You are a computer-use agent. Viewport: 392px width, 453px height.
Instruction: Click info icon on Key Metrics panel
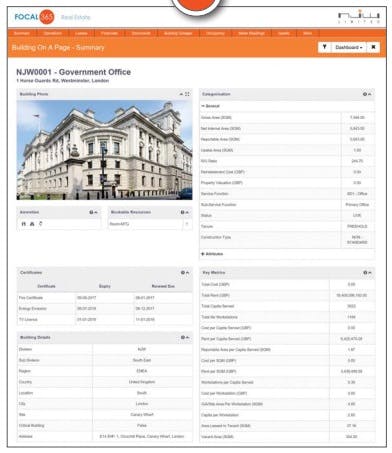pos(365,273)
